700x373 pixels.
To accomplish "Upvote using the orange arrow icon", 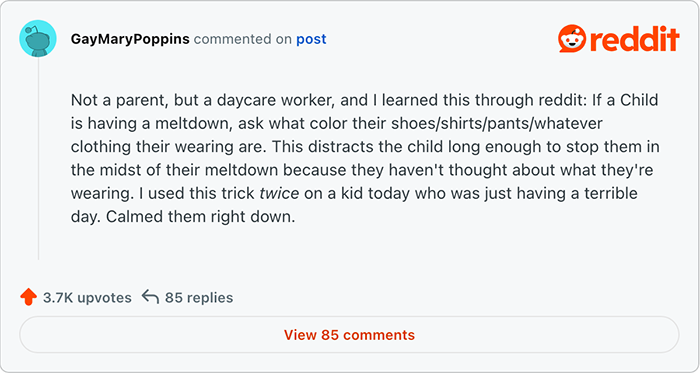I will (29, 297).
